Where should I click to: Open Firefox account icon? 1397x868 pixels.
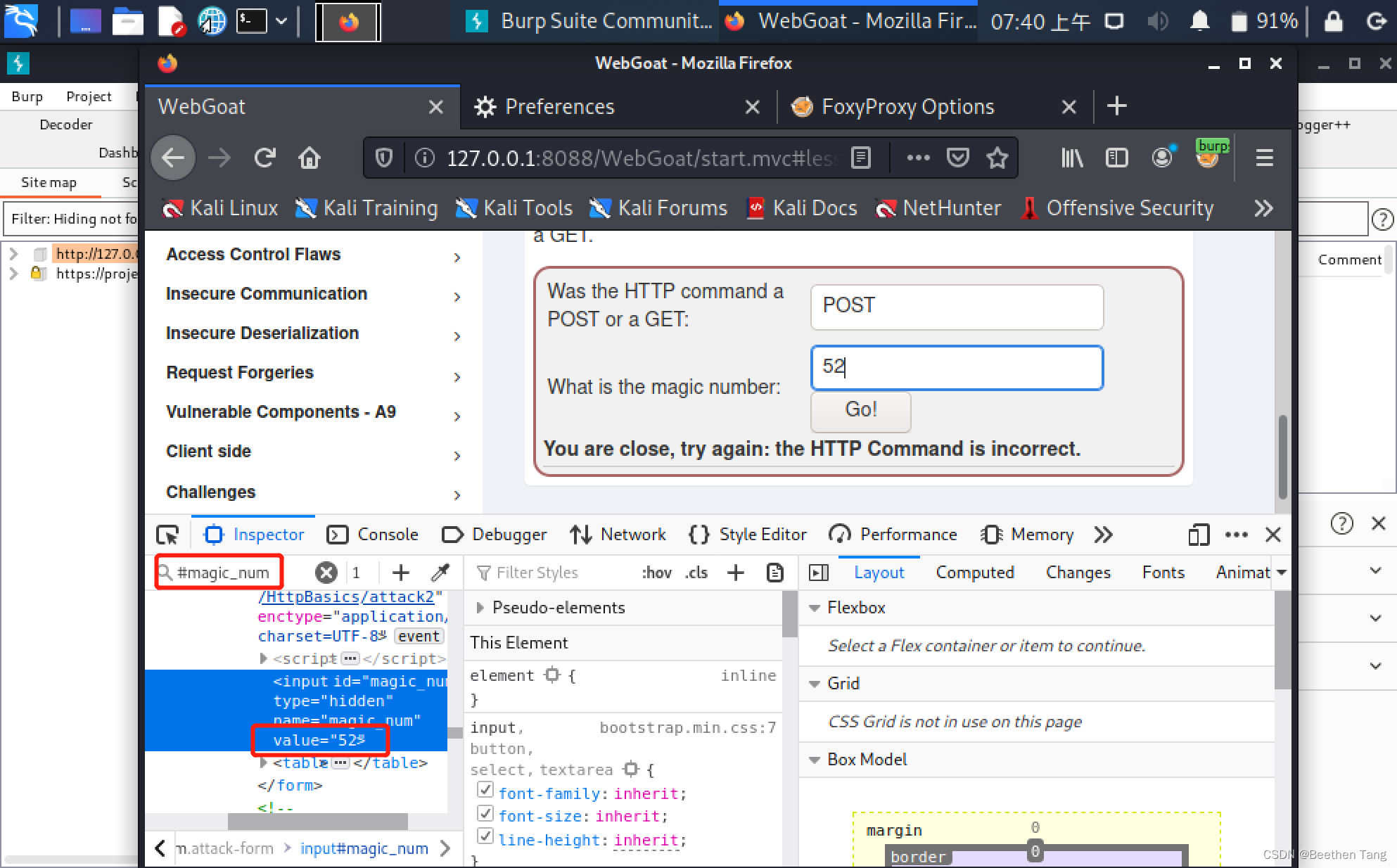[1162, 157]
